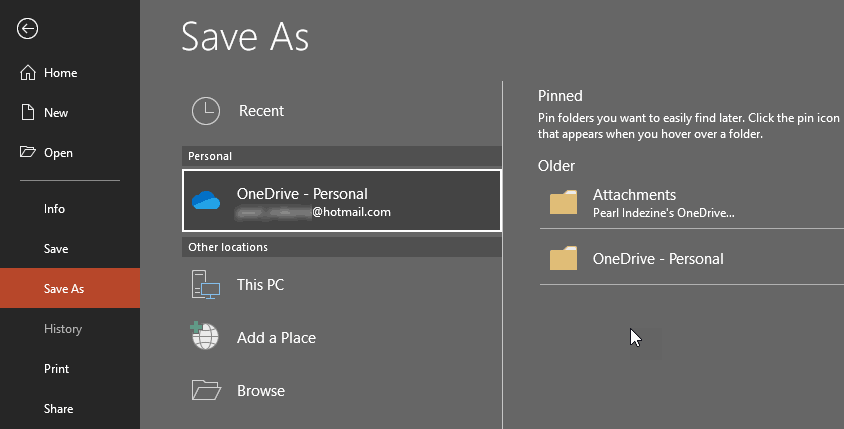Image resolution: width=844 pixels, height=429 pixels.
Task: Click the OneDrive blue cloud icon
Action: click(206, 200)
